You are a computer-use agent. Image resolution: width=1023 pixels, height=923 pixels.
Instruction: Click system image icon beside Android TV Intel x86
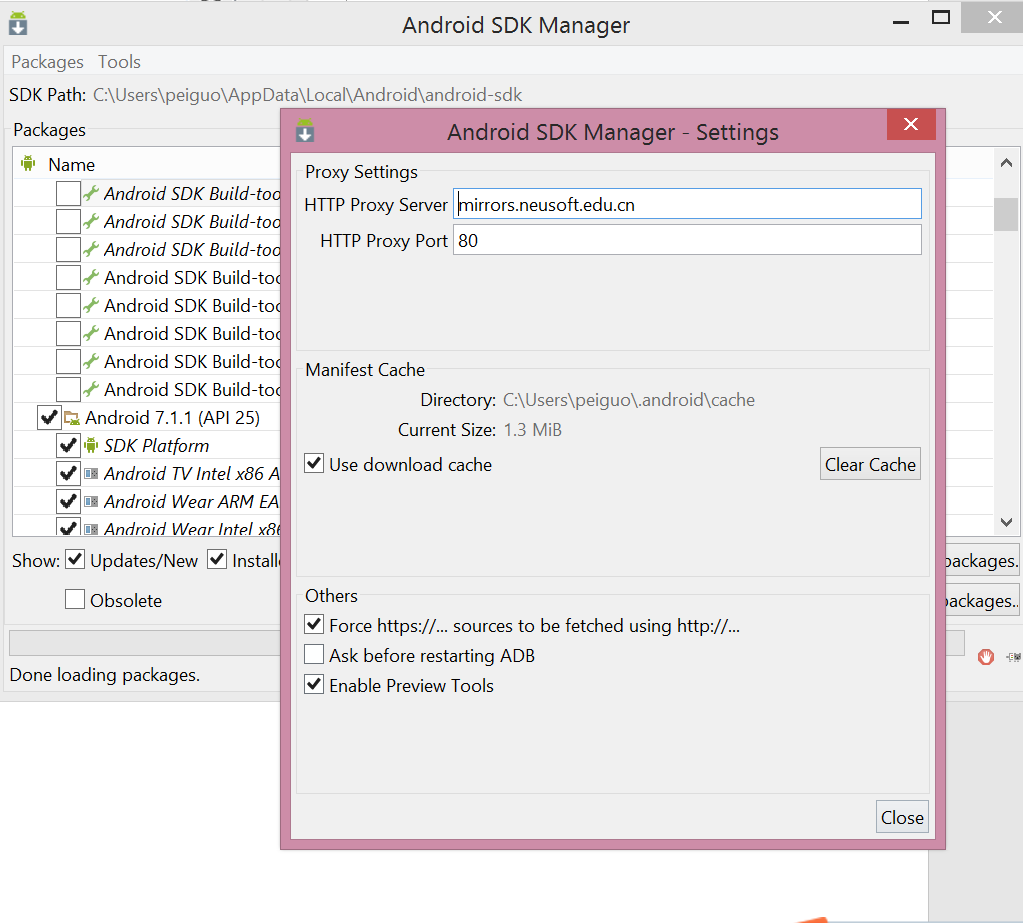tap(91, 474)
